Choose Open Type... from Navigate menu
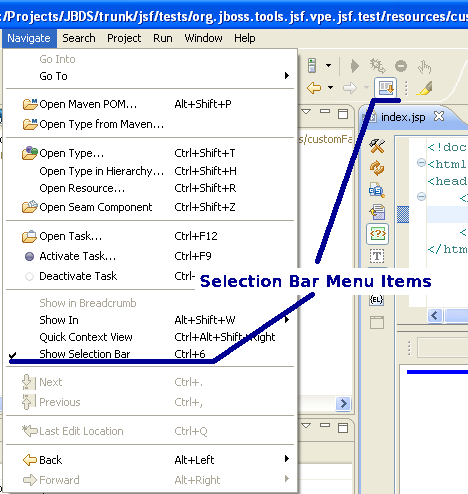Viewport: 468px width, 494px height. point(150,153)
